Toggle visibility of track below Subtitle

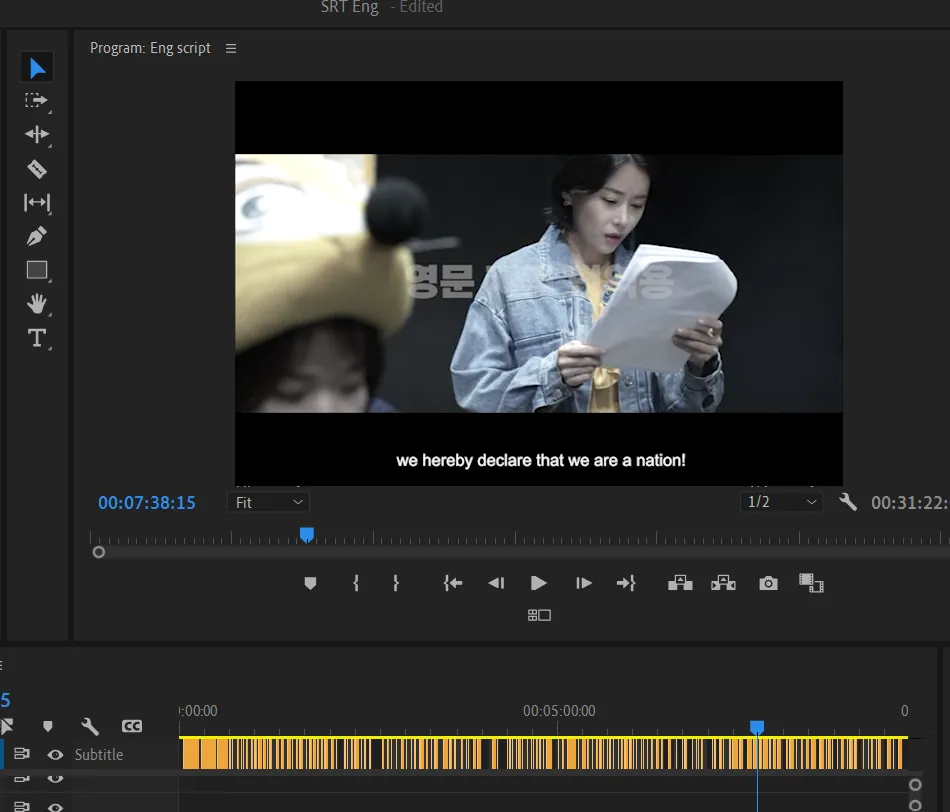(x=55, y=778)
